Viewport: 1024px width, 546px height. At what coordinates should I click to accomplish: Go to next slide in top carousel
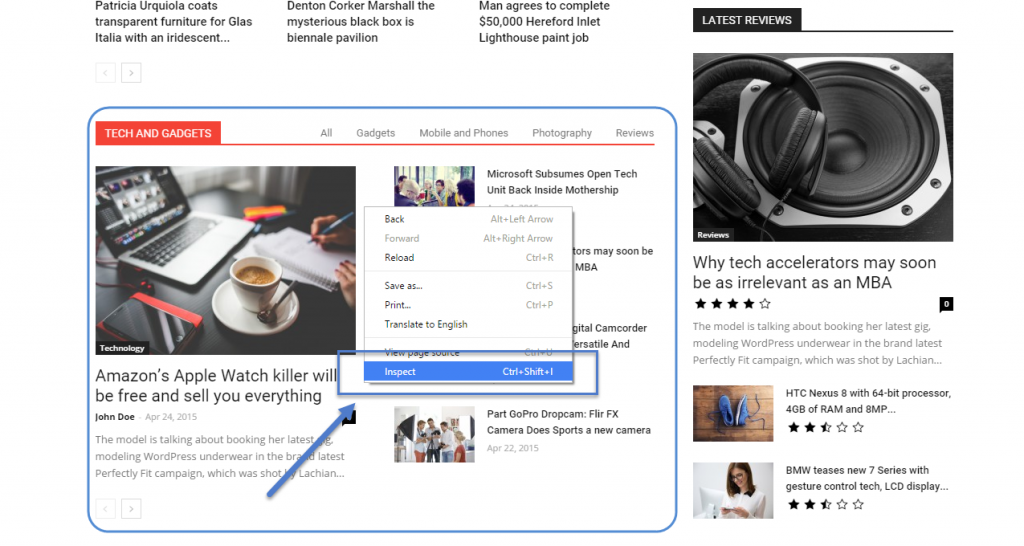(131, 72)
